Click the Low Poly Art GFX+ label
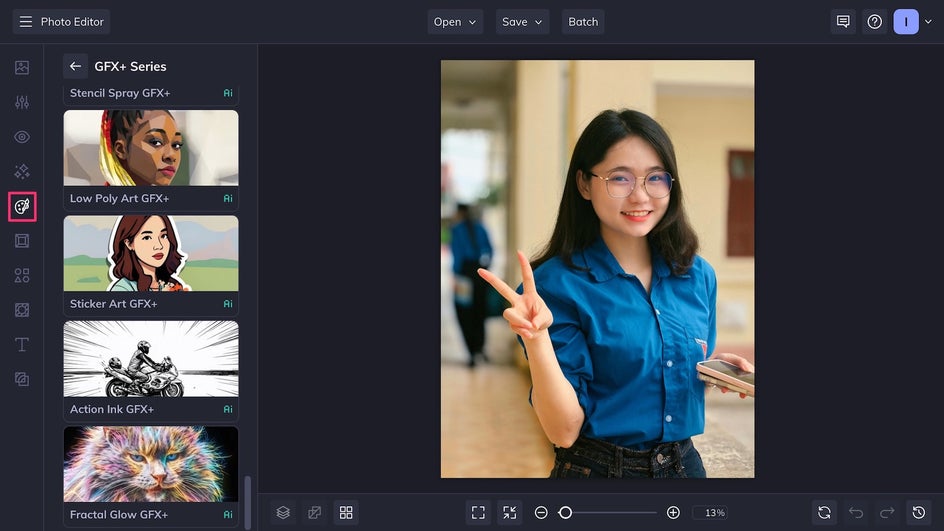This screenshot has width=944, height=531. click(x=119, y=198)
